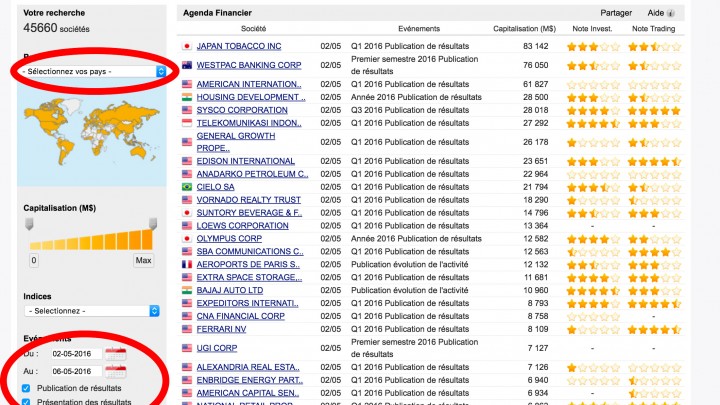
Task: Open AMERICAN INTERNATION.. link
Action: pyautogui.click(x=249, y=84)
